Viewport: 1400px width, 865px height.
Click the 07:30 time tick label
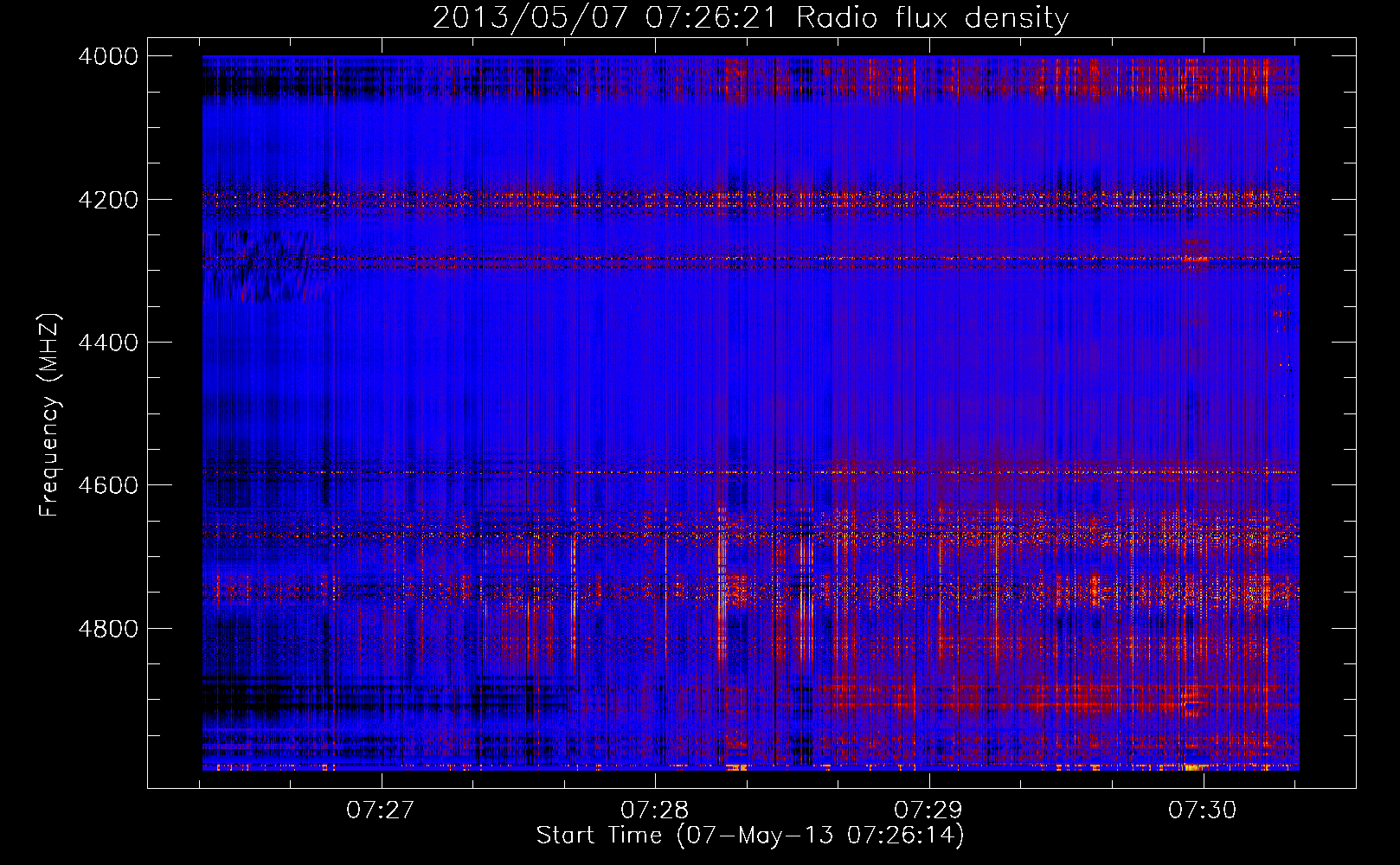[x=1203, y=811]
